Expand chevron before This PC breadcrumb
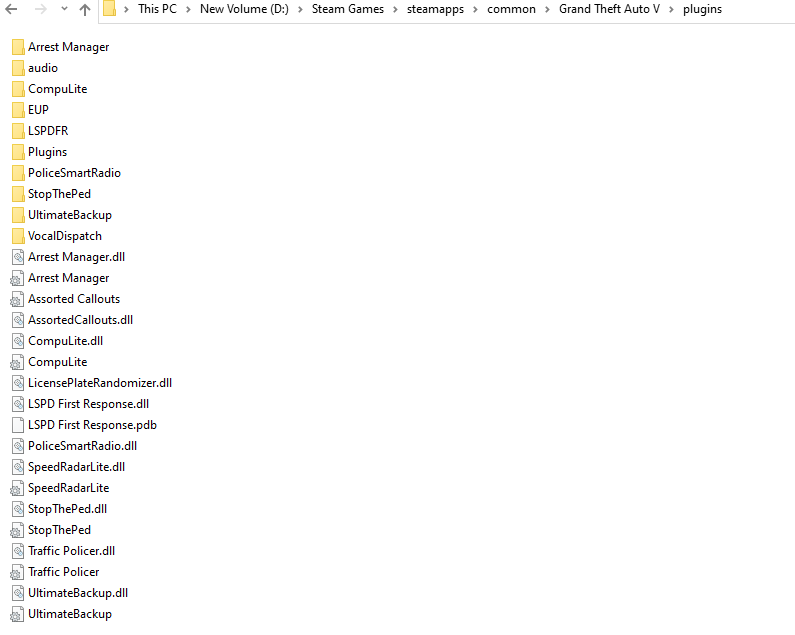 [126, 9]
